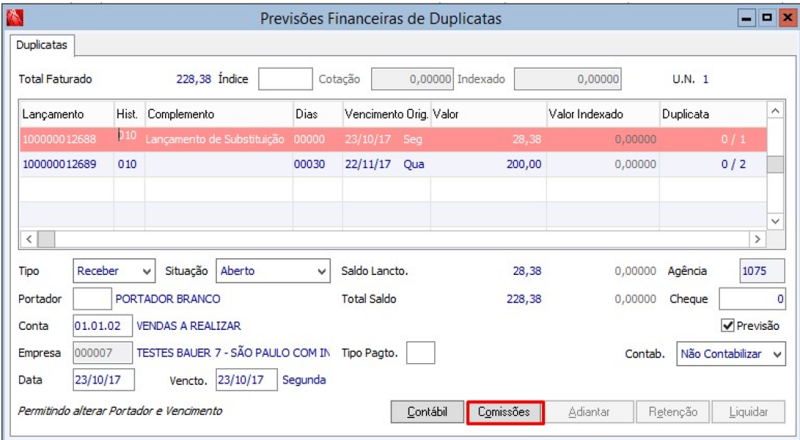The height and width of the screenshot is (440, 800).
Task: Click the grid vertical scrollbar thumb
Action: 776,164
